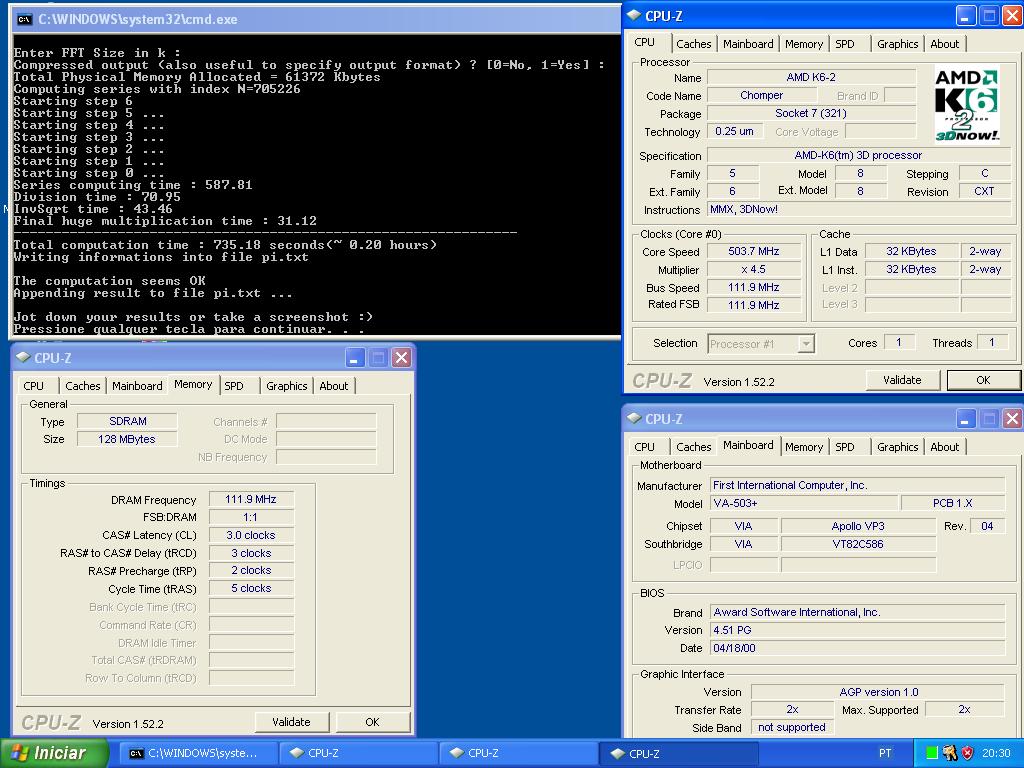The width and height of the screenshot is (1024, 768).
Task: Click Validate in Memory window
Action: click(291, 722)
